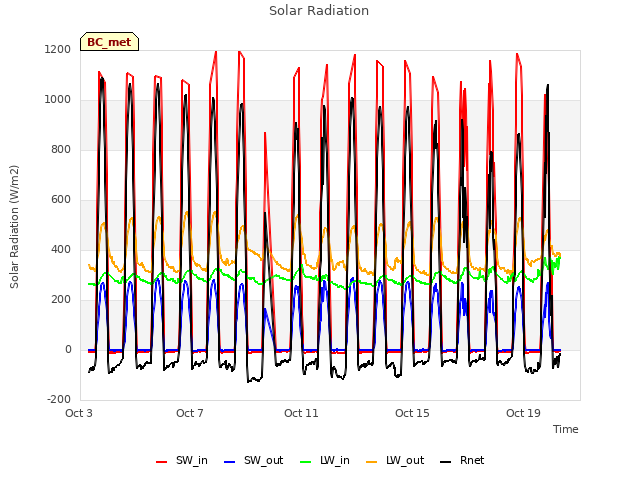The width and height of the screenshot is (640, 480).
Task: Click the BC_met annotation label
Action: pyautogui.click(x=109, y=42)
